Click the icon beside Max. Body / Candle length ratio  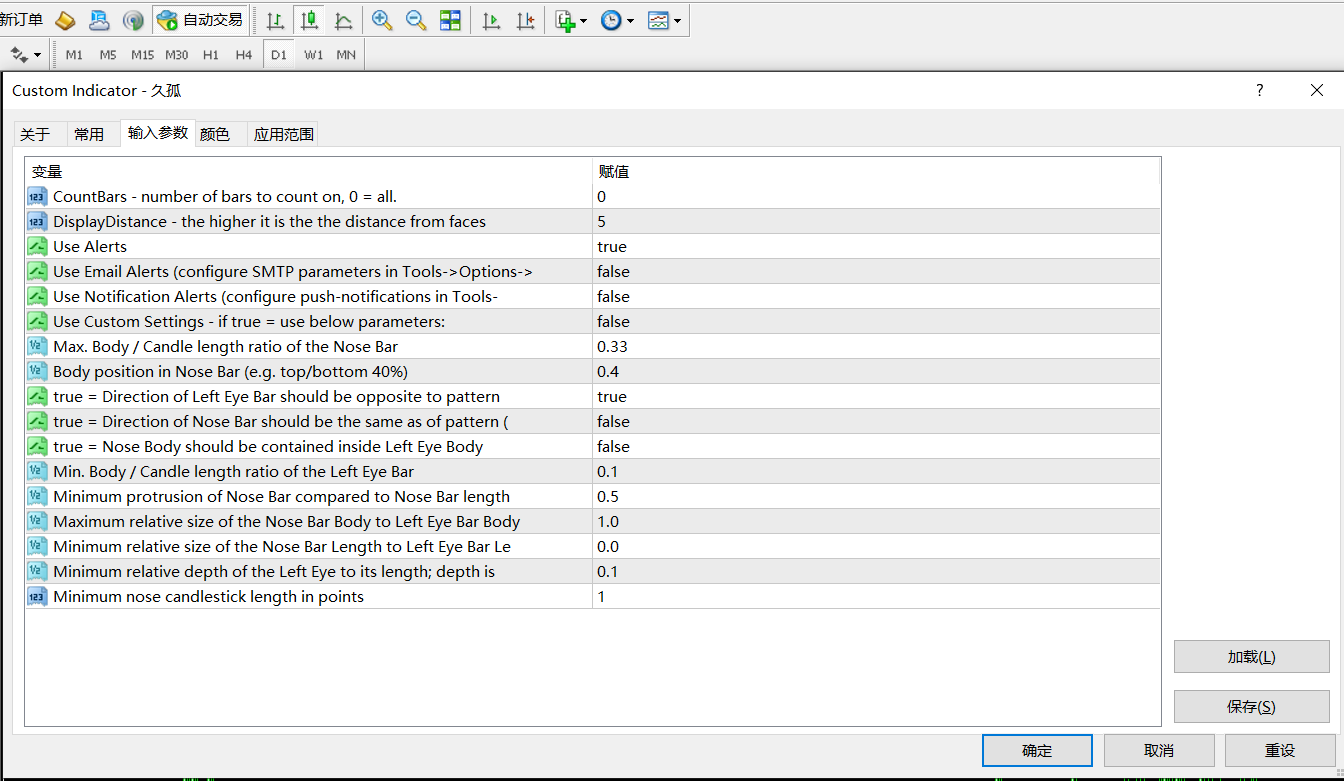click(x=37, y=346)
